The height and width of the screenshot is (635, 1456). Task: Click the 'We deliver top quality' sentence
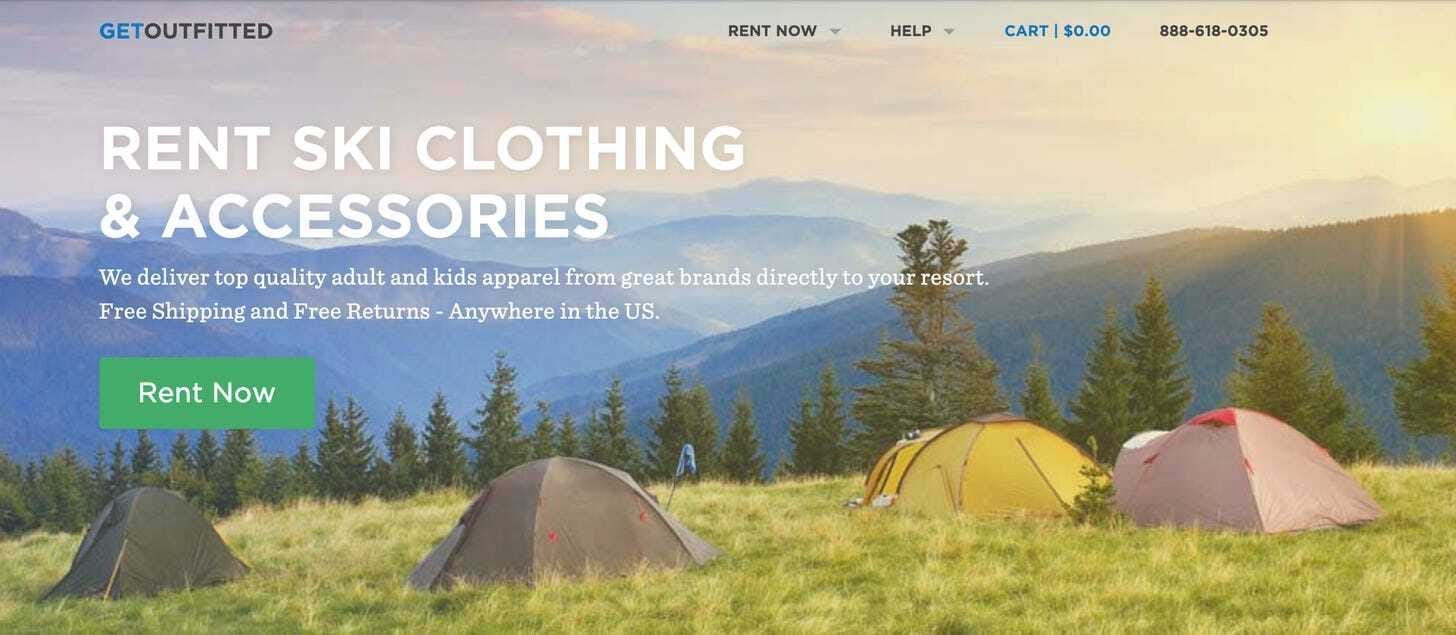(x=544, y=277)
